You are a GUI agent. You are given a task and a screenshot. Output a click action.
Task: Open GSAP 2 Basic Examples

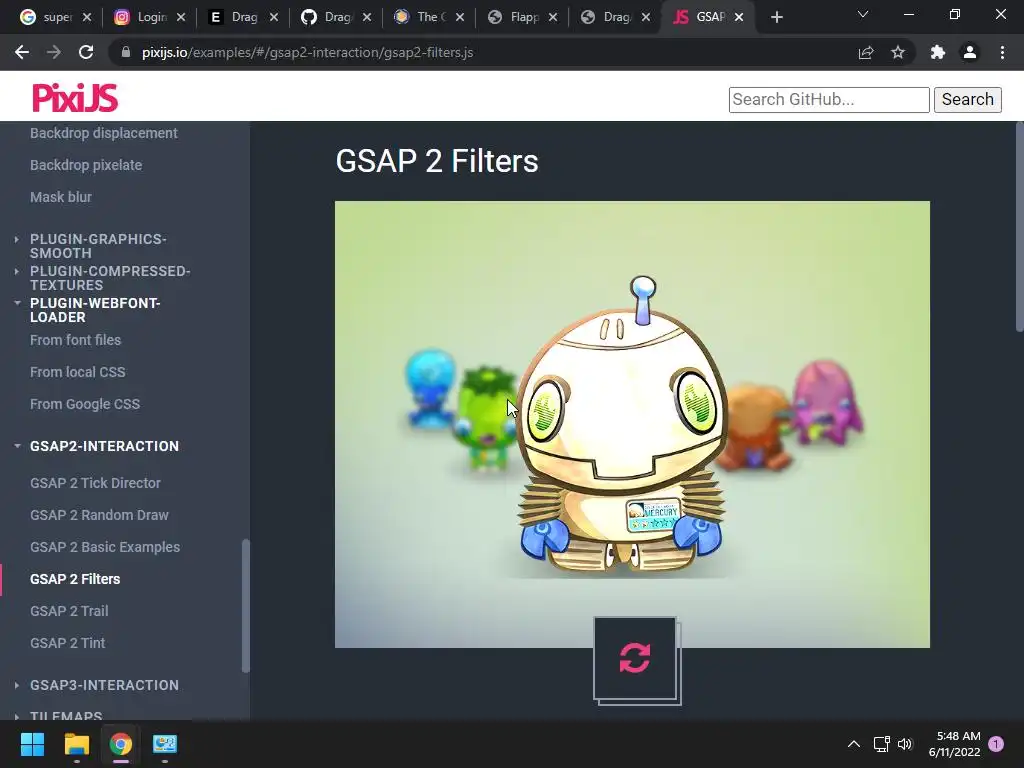104,547
